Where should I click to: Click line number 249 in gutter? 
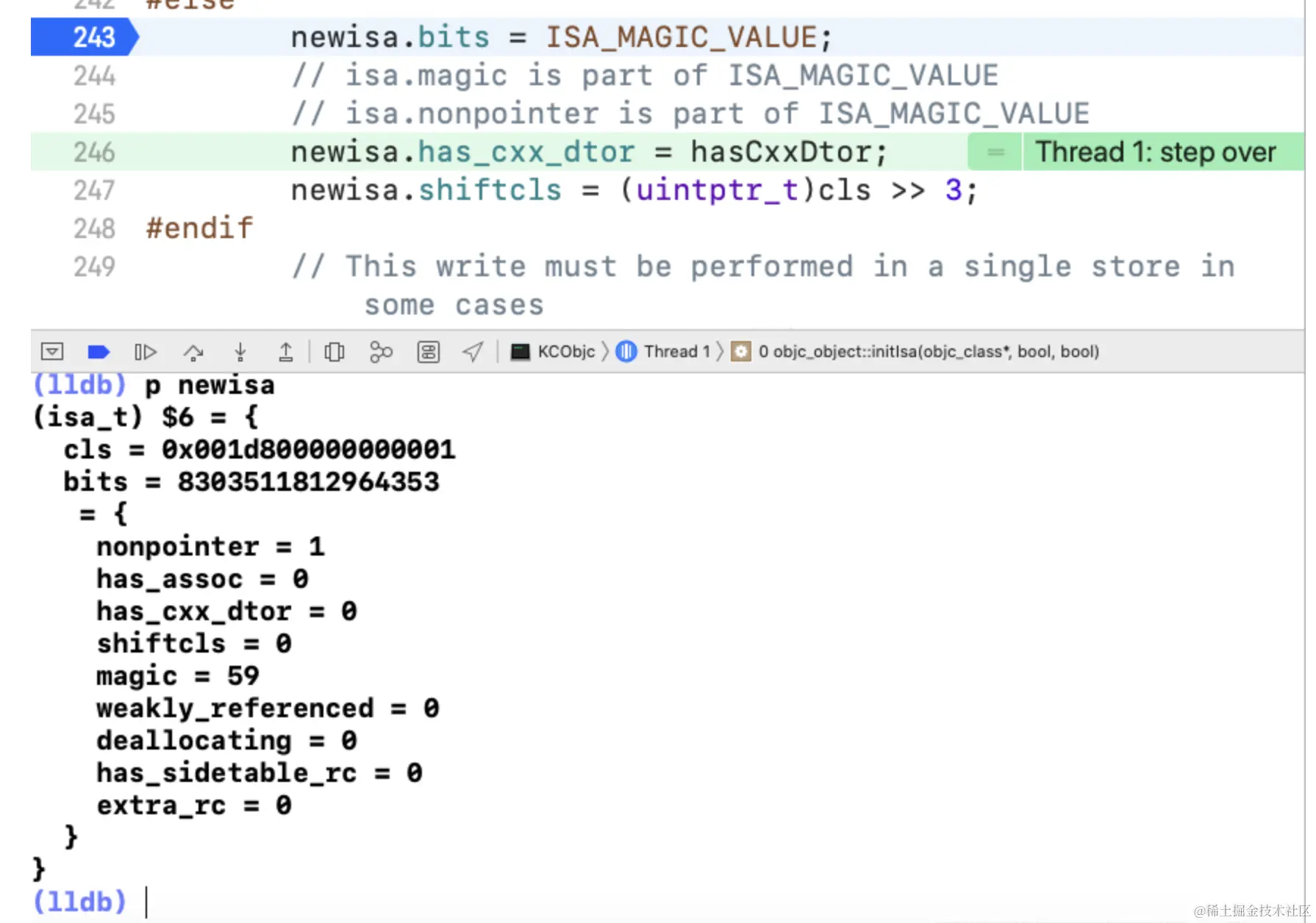tap(95, 267)
